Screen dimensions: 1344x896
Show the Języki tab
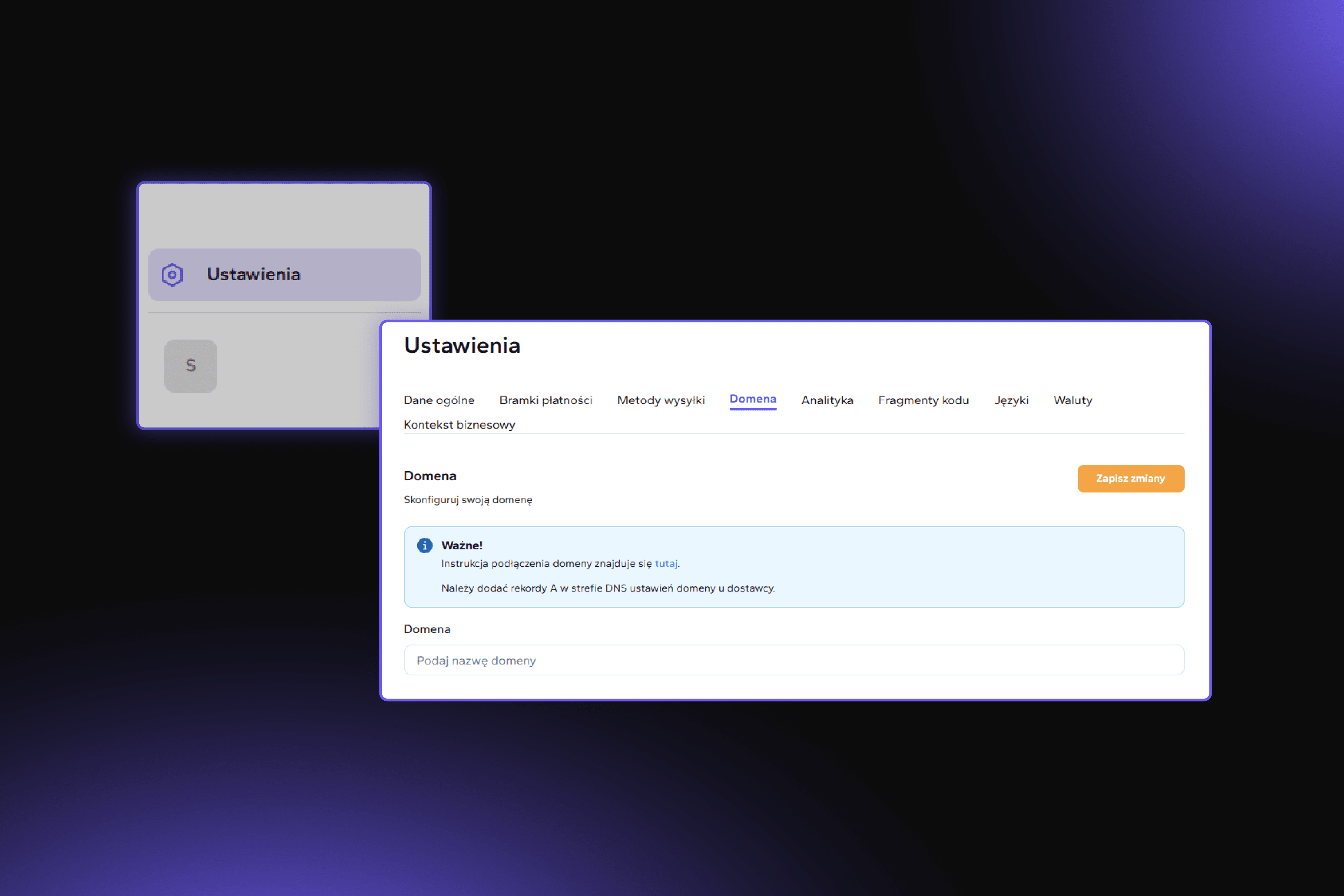pos(1011,400)
